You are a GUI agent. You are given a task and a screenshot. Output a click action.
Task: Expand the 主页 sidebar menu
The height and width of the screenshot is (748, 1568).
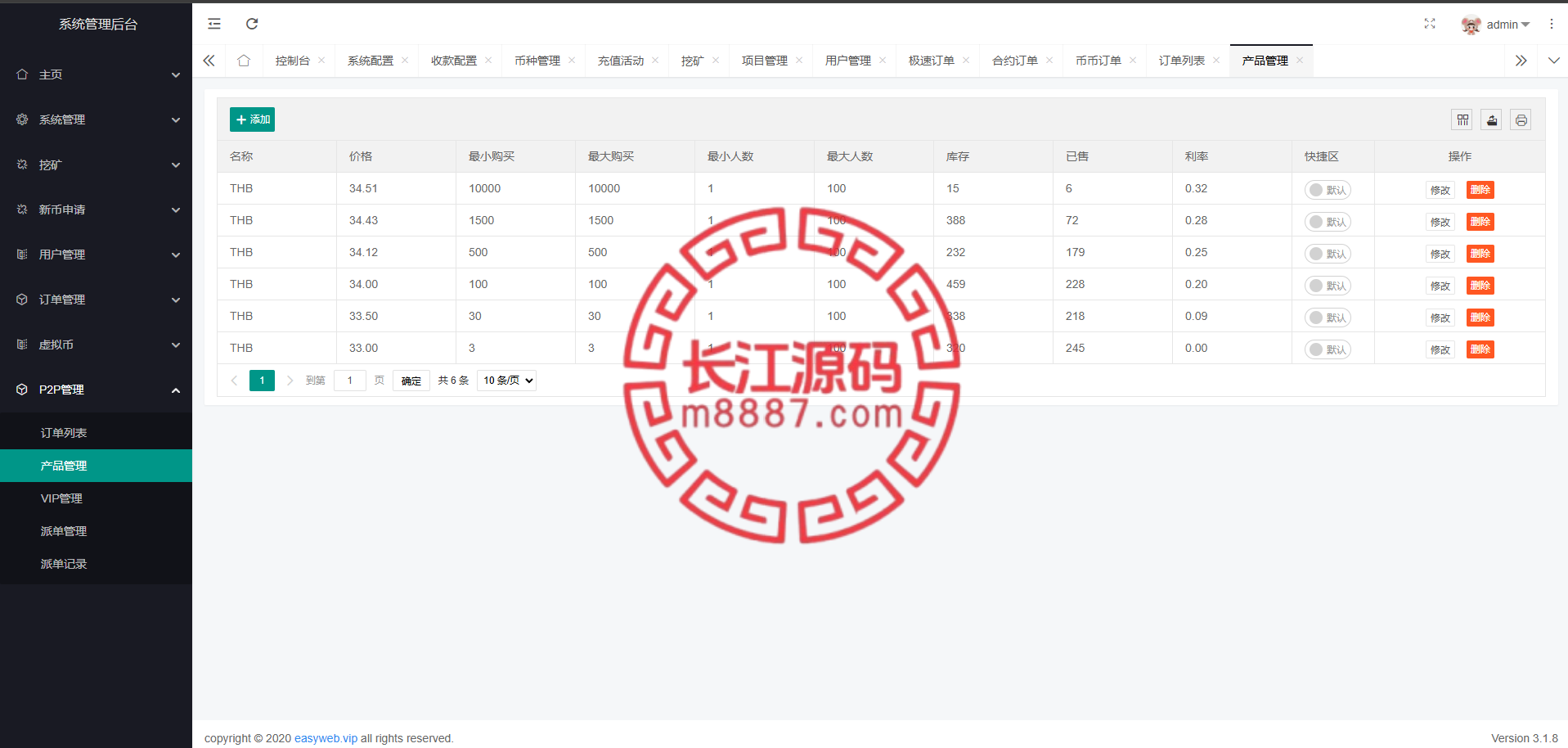click(96, 74)
